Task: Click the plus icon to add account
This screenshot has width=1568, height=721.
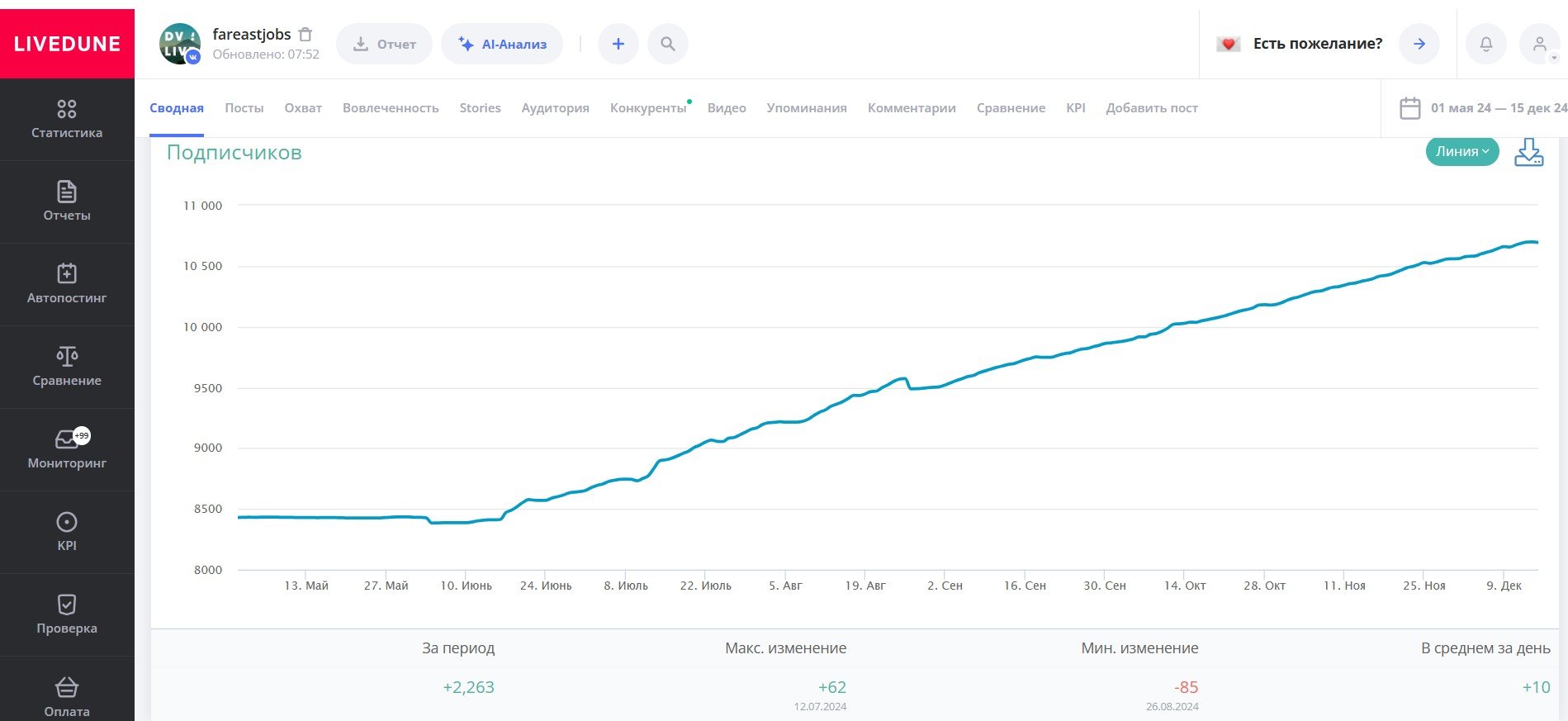Action: (x=618, y=45)
